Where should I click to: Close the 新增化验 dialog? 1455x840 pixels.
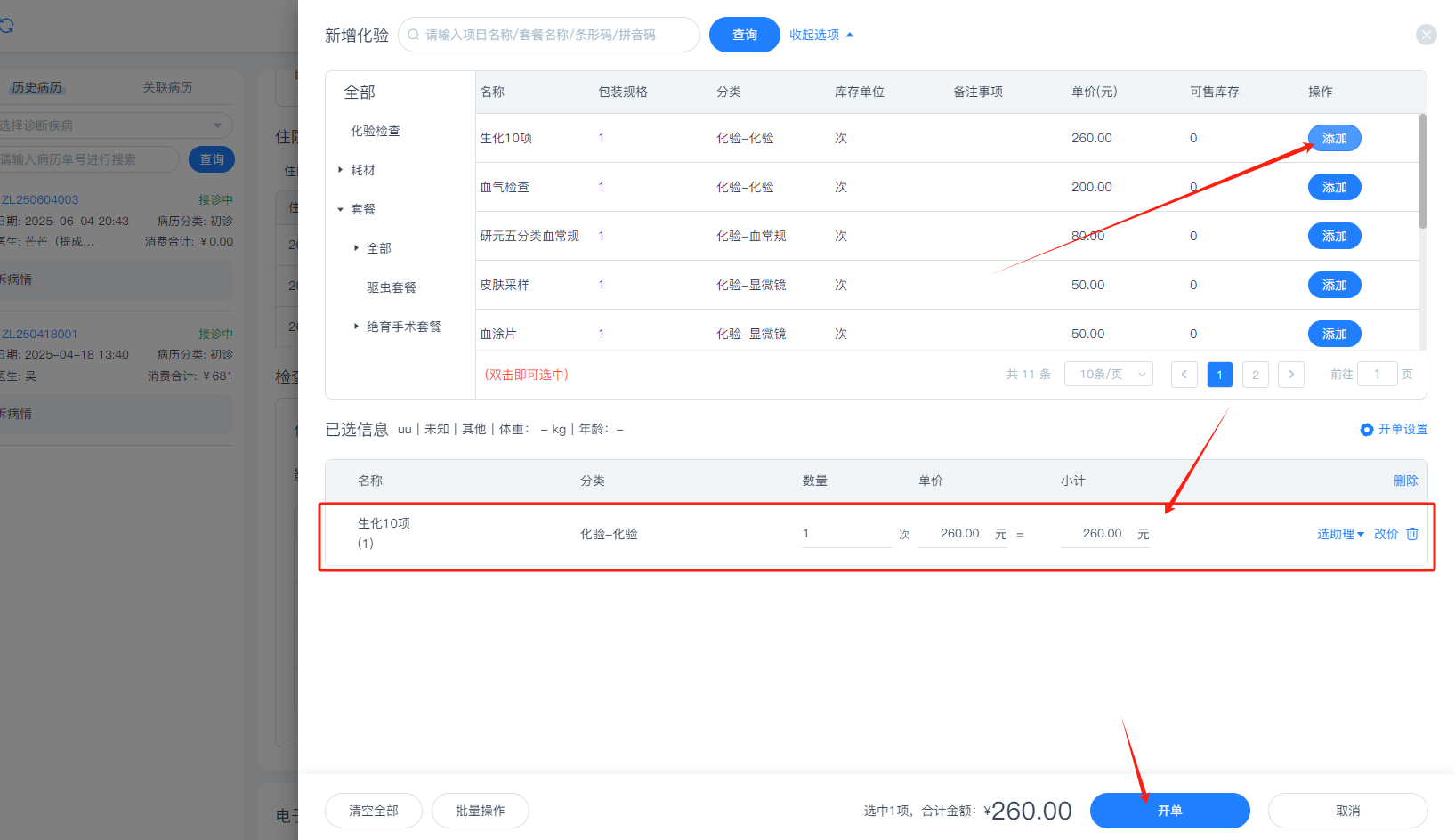click(x=1426, y=35)
